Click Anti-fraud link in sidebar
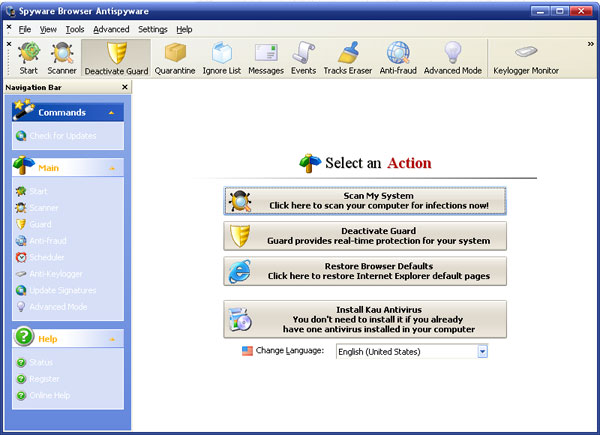 (41, 241)
